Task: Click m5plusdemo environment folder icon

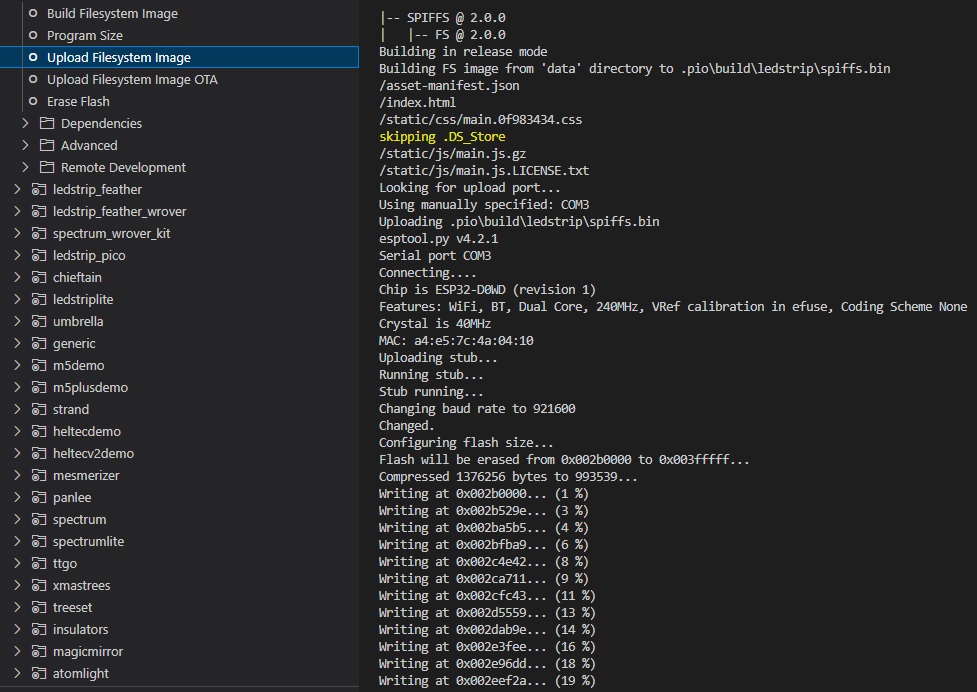Action: click(x=39, y=387)
